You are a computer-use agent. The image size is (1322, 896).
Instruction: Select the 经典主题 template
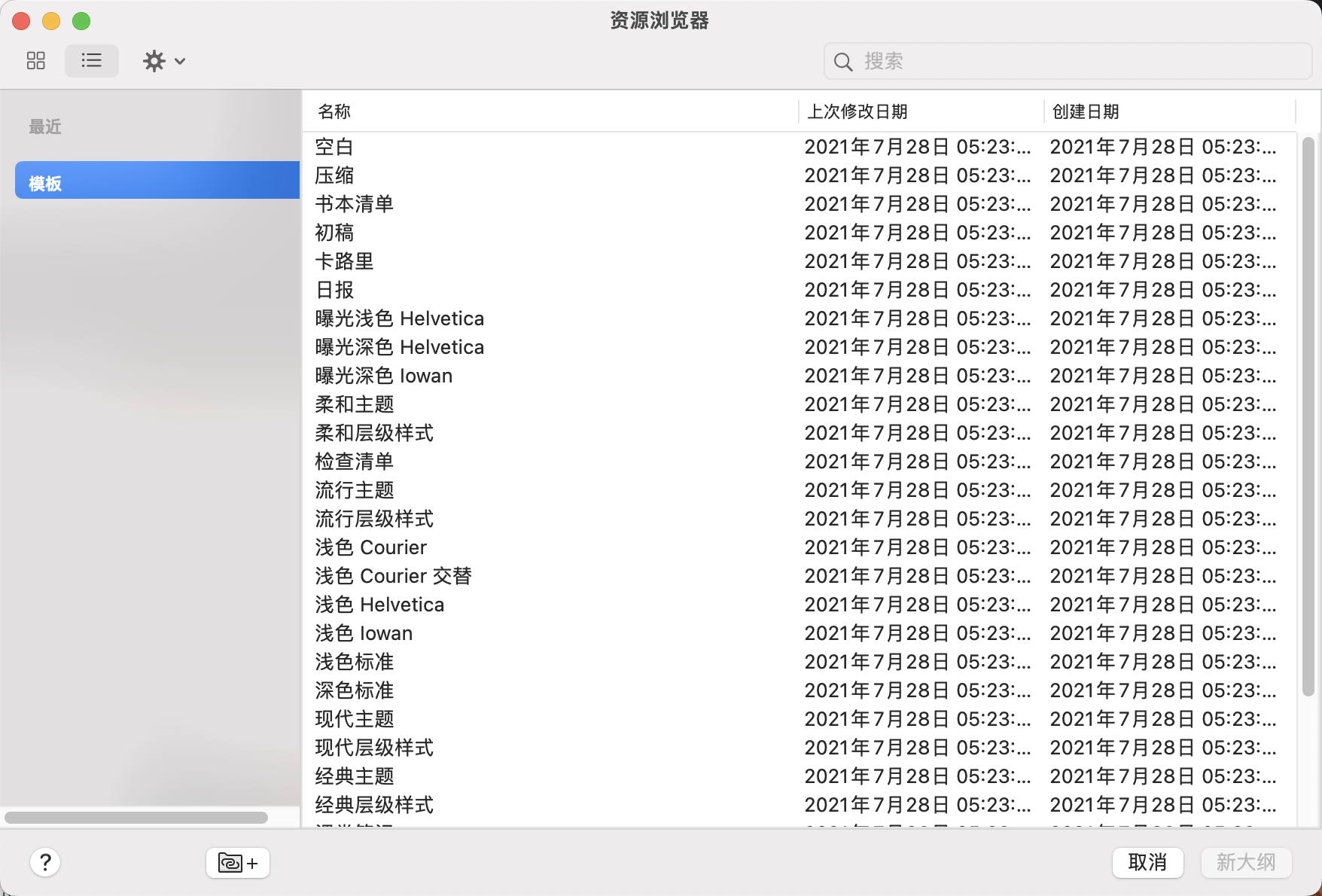(x=800, y=776)
